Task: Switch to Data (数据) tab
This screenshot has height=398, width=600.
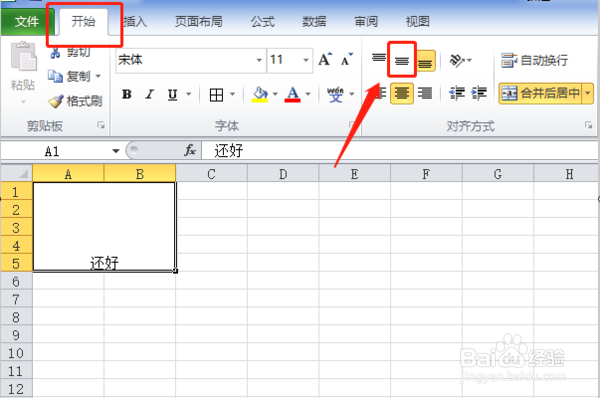Action: tap(314, 22)
